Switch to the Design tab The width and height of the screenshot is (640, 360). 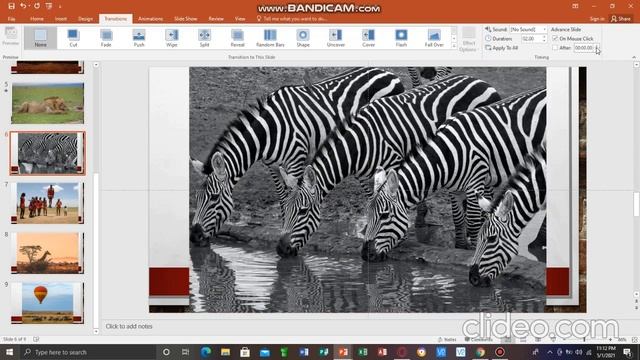tap(85, 19)
